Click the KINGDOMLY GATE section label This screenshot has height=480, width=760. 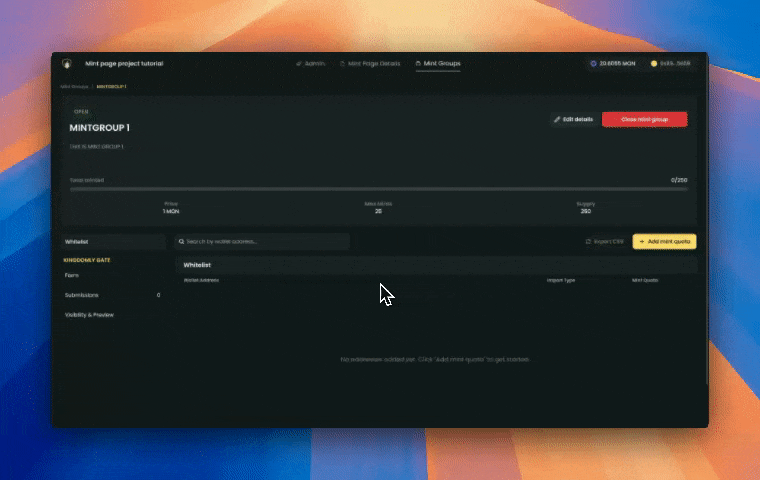(87, 260)
